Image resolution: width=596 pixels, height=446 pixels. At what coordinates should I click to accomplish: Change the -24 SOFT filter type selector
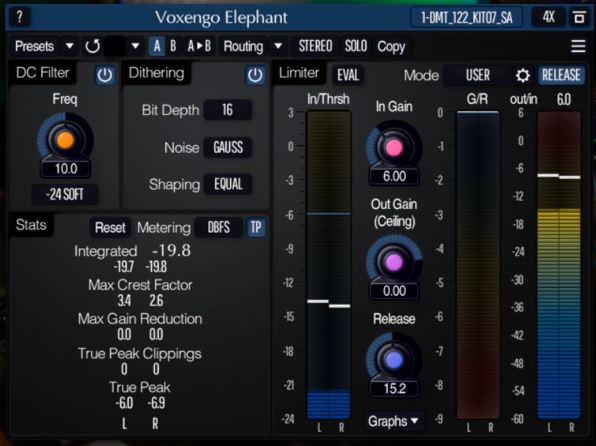click(x=65, y=194)
